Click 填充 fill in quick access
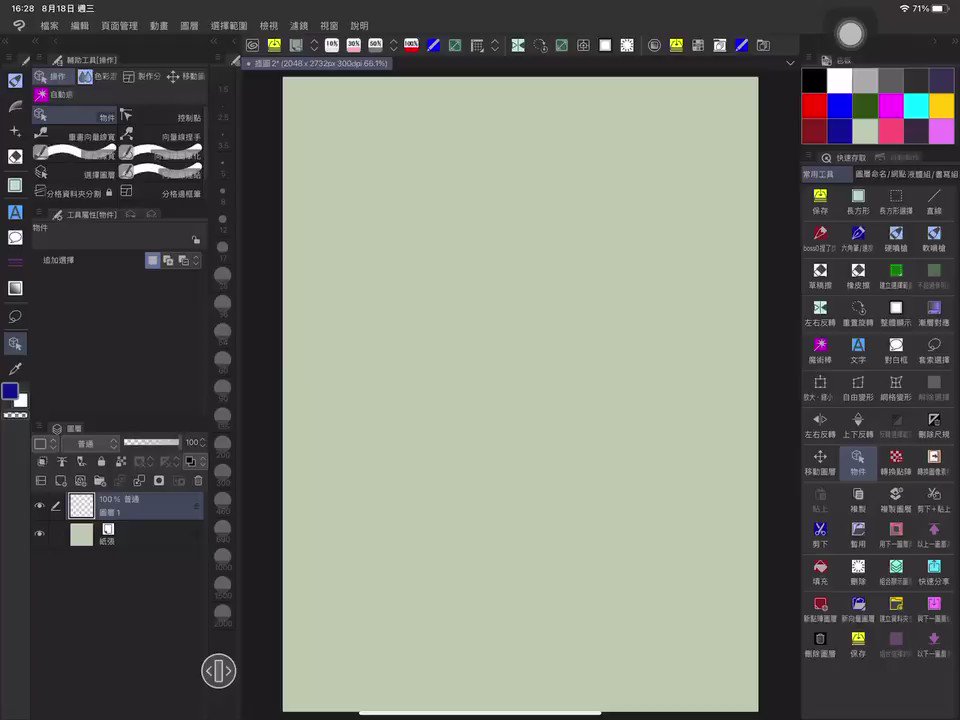 tap(820, 572)
